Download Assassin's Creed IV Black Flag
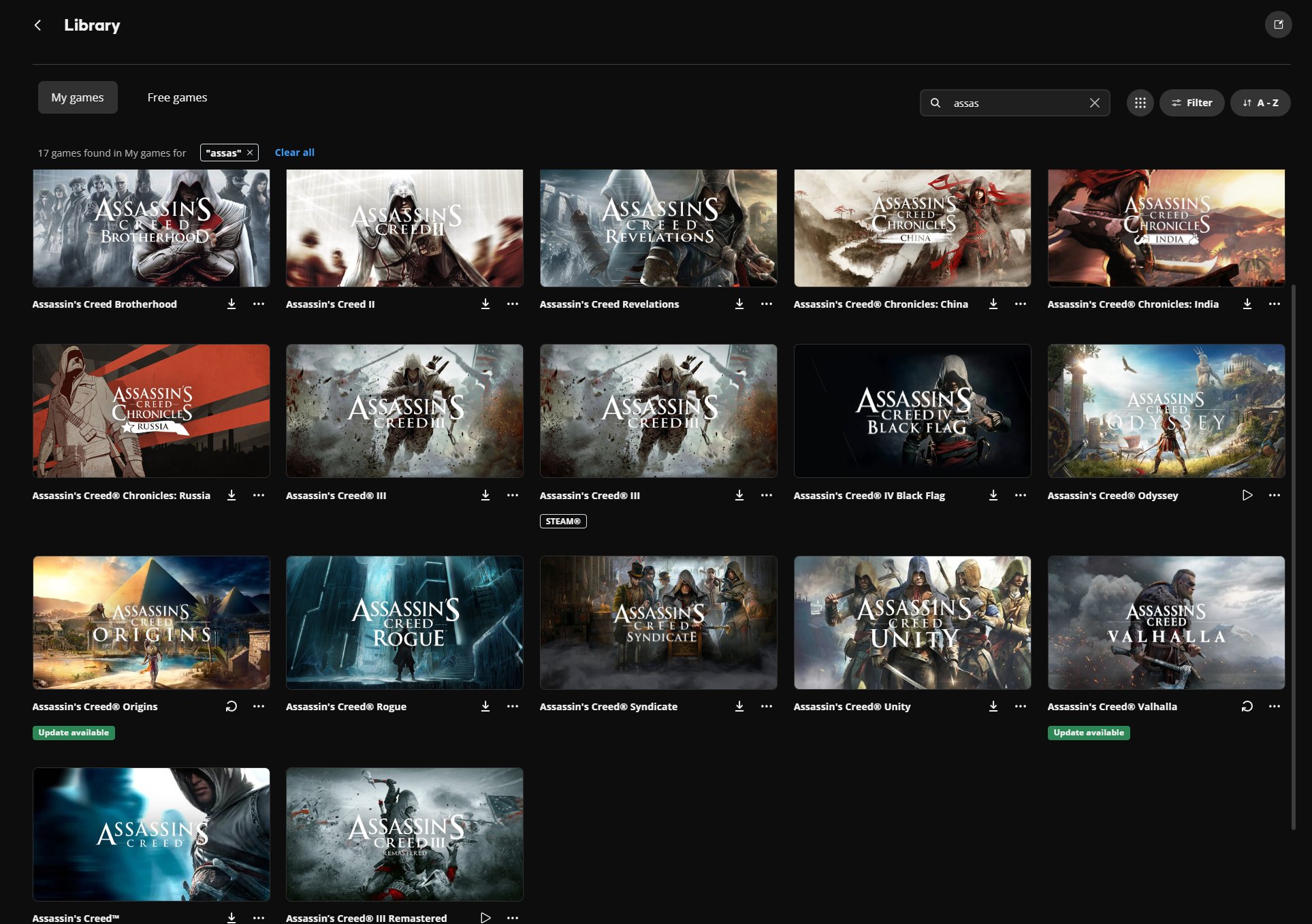 [993, 496]
